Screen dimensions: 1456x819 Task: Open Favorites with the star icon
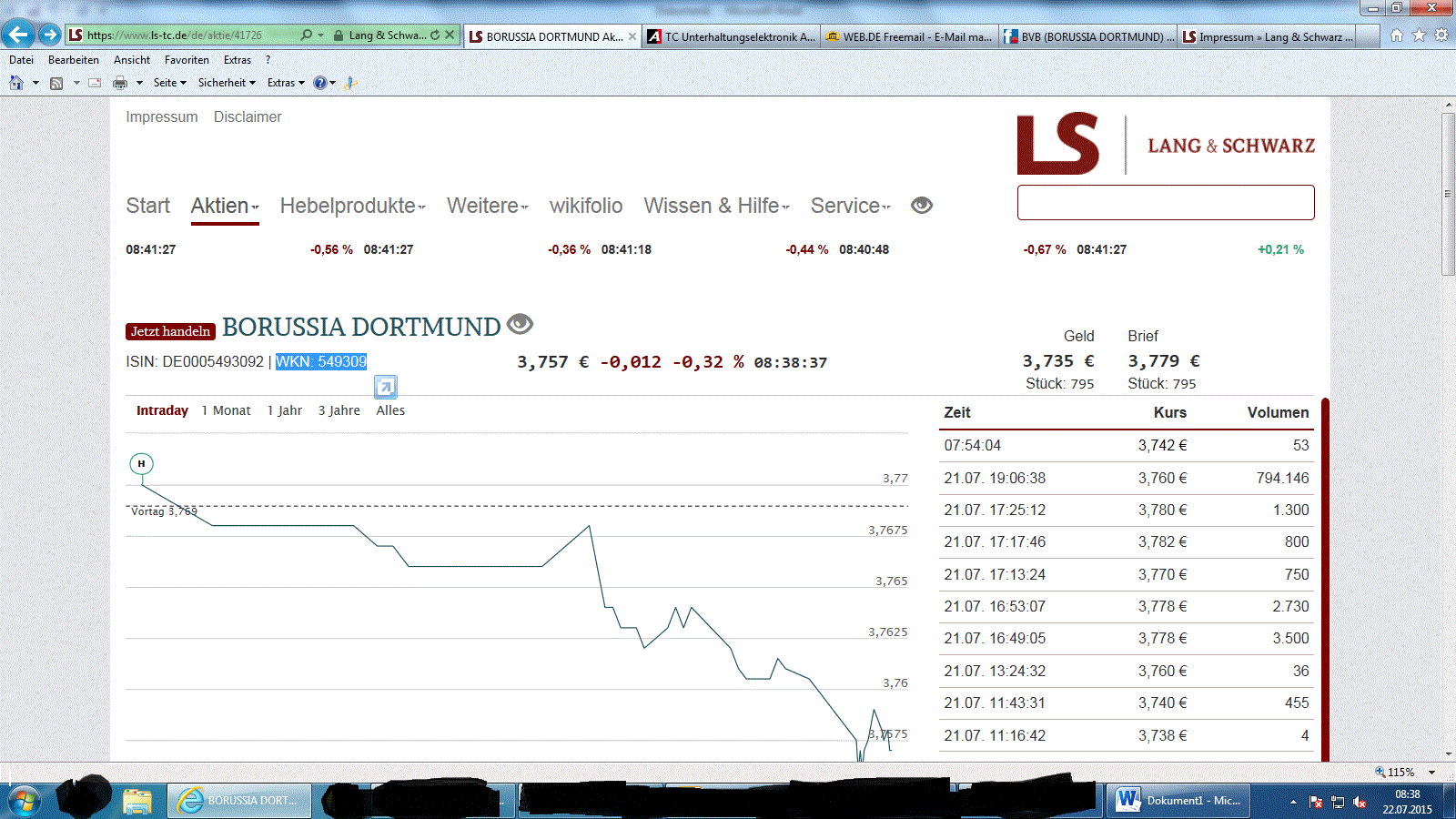tap(1419, 35)
